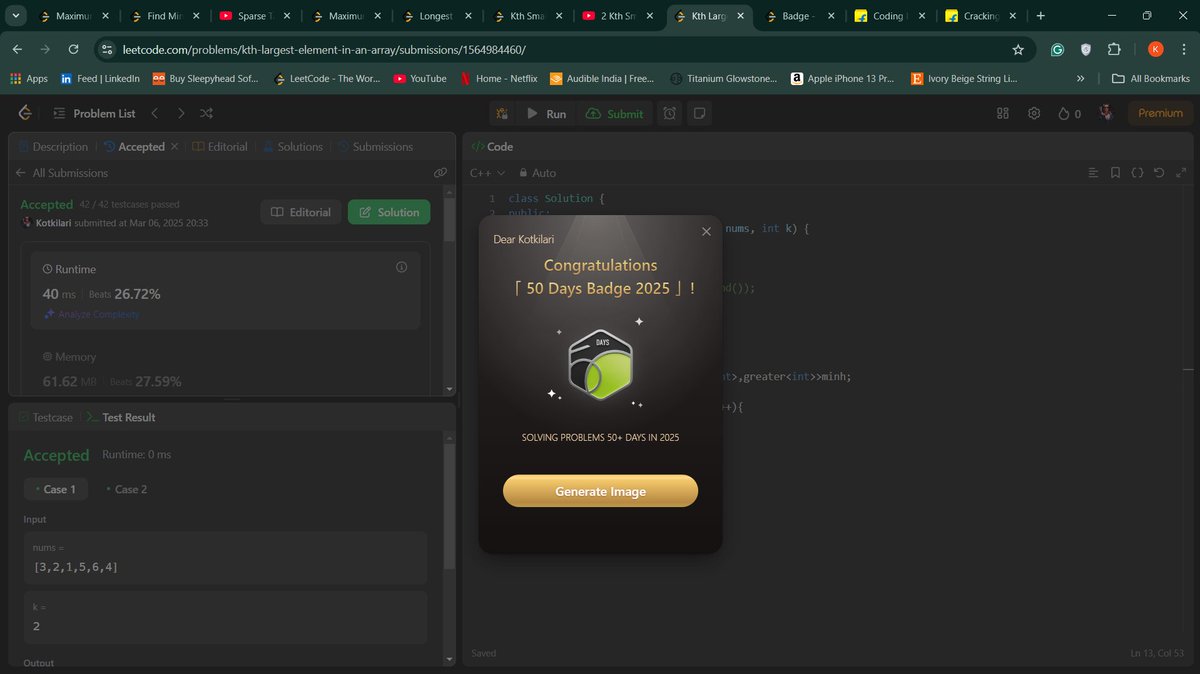This screenshot has height=674, width=1200.
Task: Go to the next problem arrow
Action: 181,113
